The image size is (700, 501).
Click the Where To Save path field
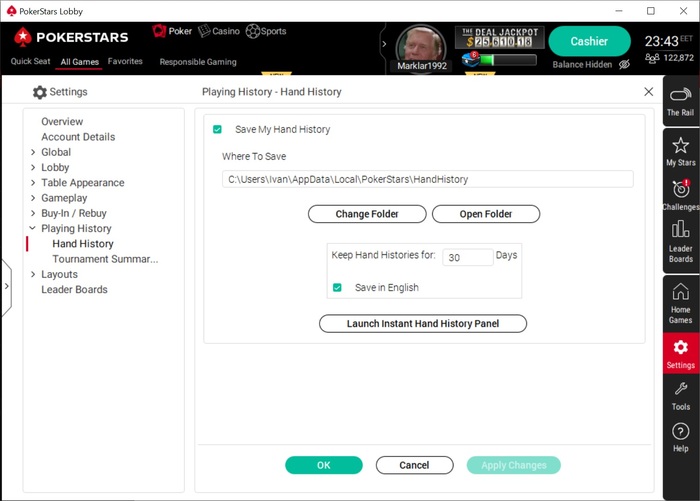tap(427, 179)
